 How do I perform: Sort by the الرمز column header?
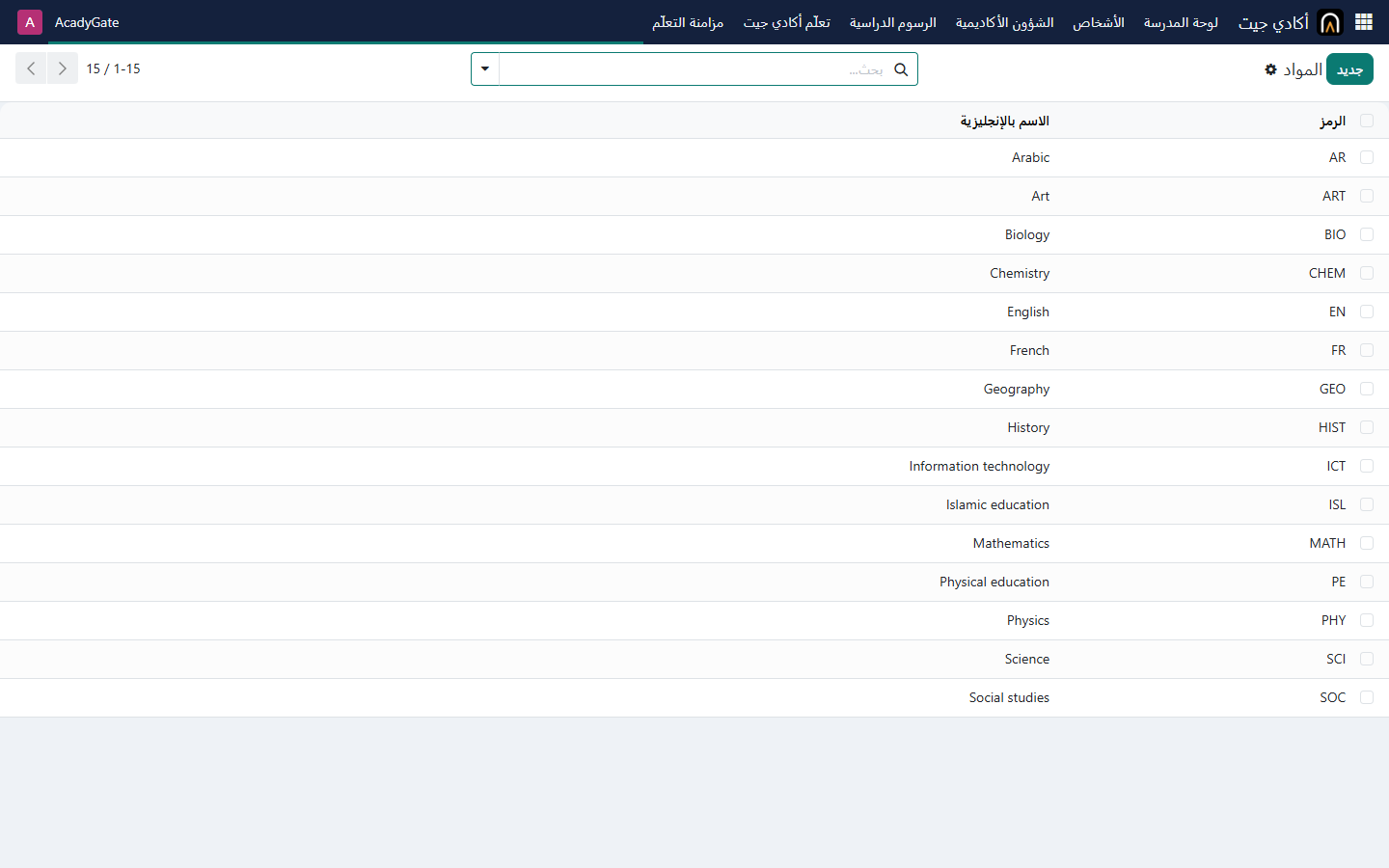click(1332, 121)
